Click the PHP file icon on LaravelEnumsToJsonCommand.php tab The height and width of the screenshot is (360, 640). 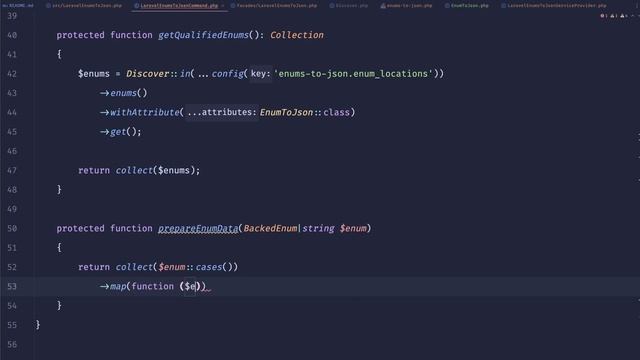137,6
